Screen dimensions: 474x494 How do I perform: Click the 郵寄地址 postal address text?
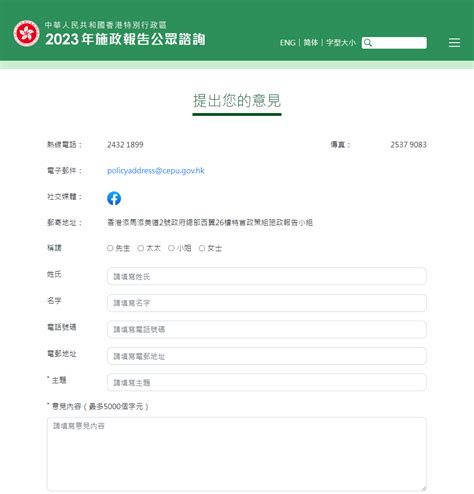point(210,222)
